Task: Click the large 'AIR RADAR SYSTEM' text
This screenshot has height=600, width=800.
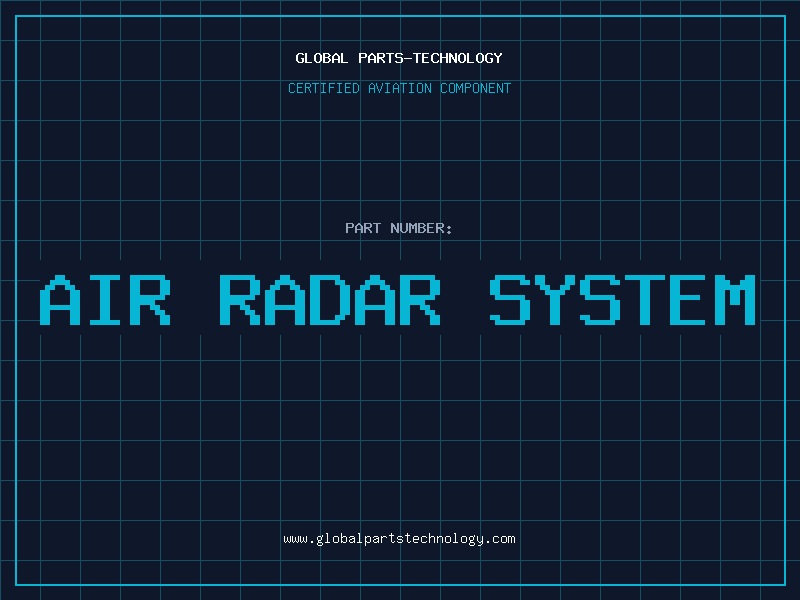Action: (x=398, y=300)
